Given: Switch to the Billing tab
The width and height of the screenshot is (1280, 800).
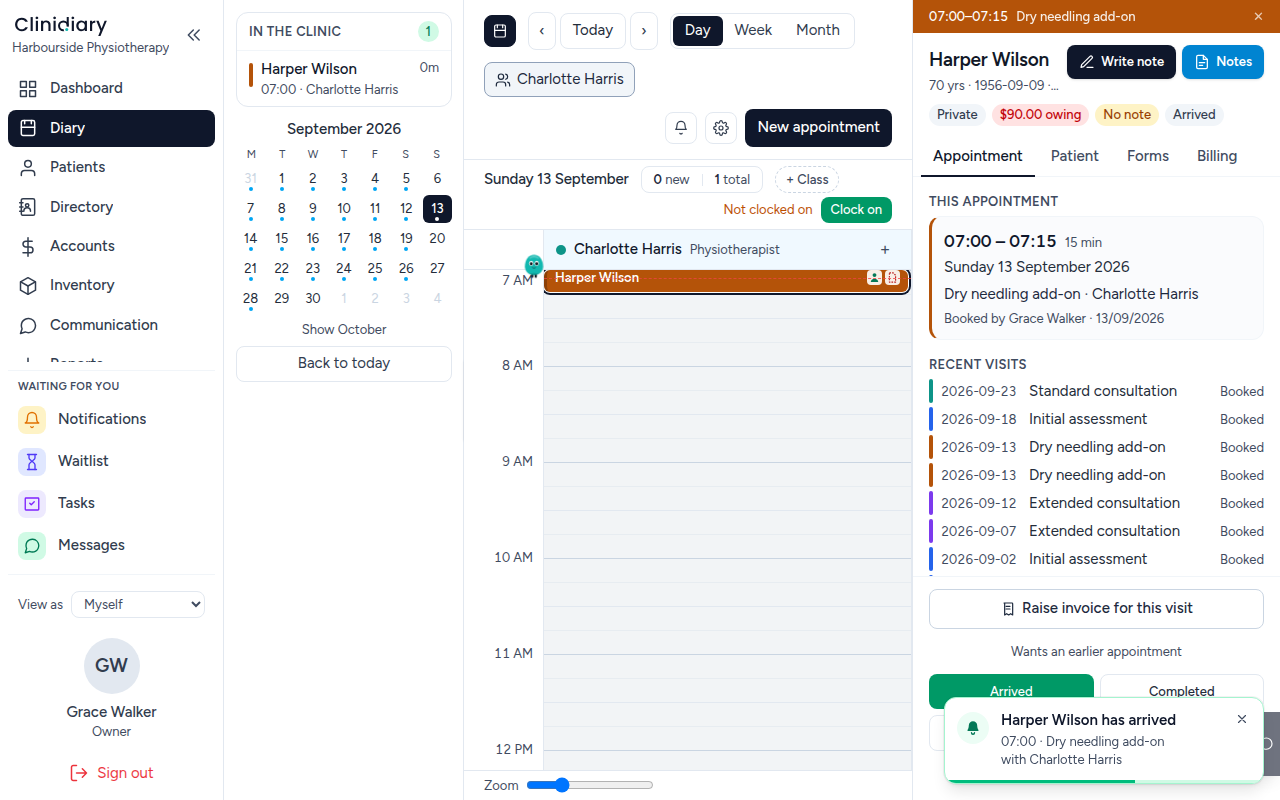Looking at the screenshot, I should click(1217, 157).
